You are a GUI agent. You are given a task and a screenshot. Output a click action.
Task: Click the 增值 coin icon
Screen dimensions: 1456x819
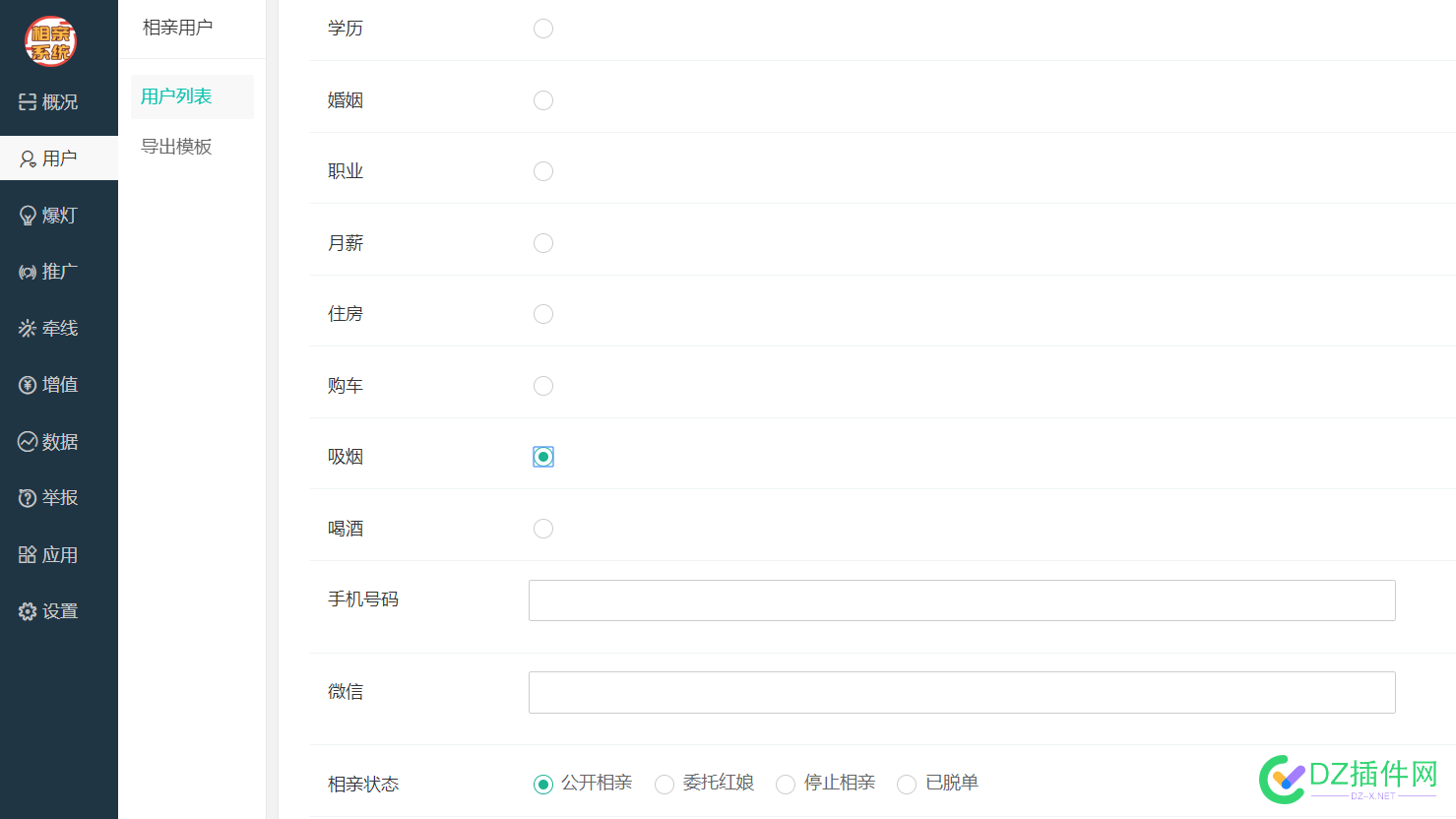pos(28,385)
